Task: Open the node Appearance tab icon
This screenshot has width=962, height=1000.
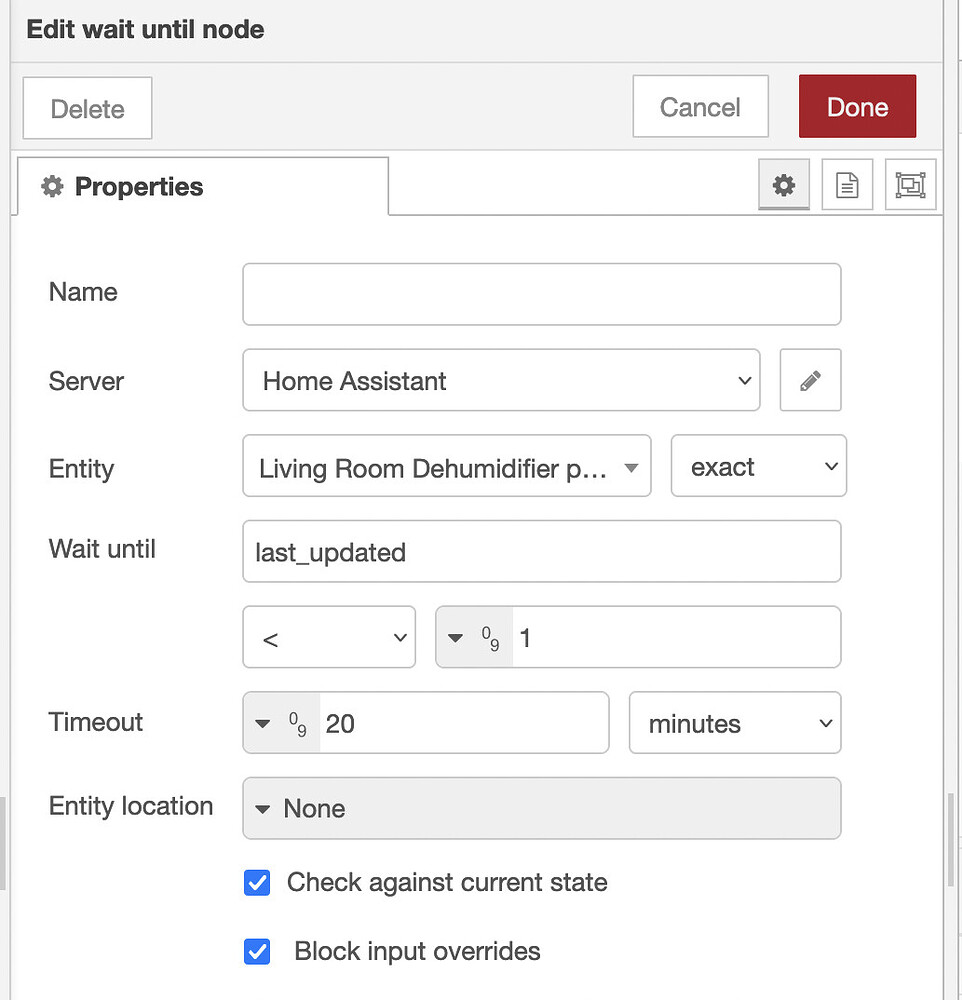Action: (911, 185)
